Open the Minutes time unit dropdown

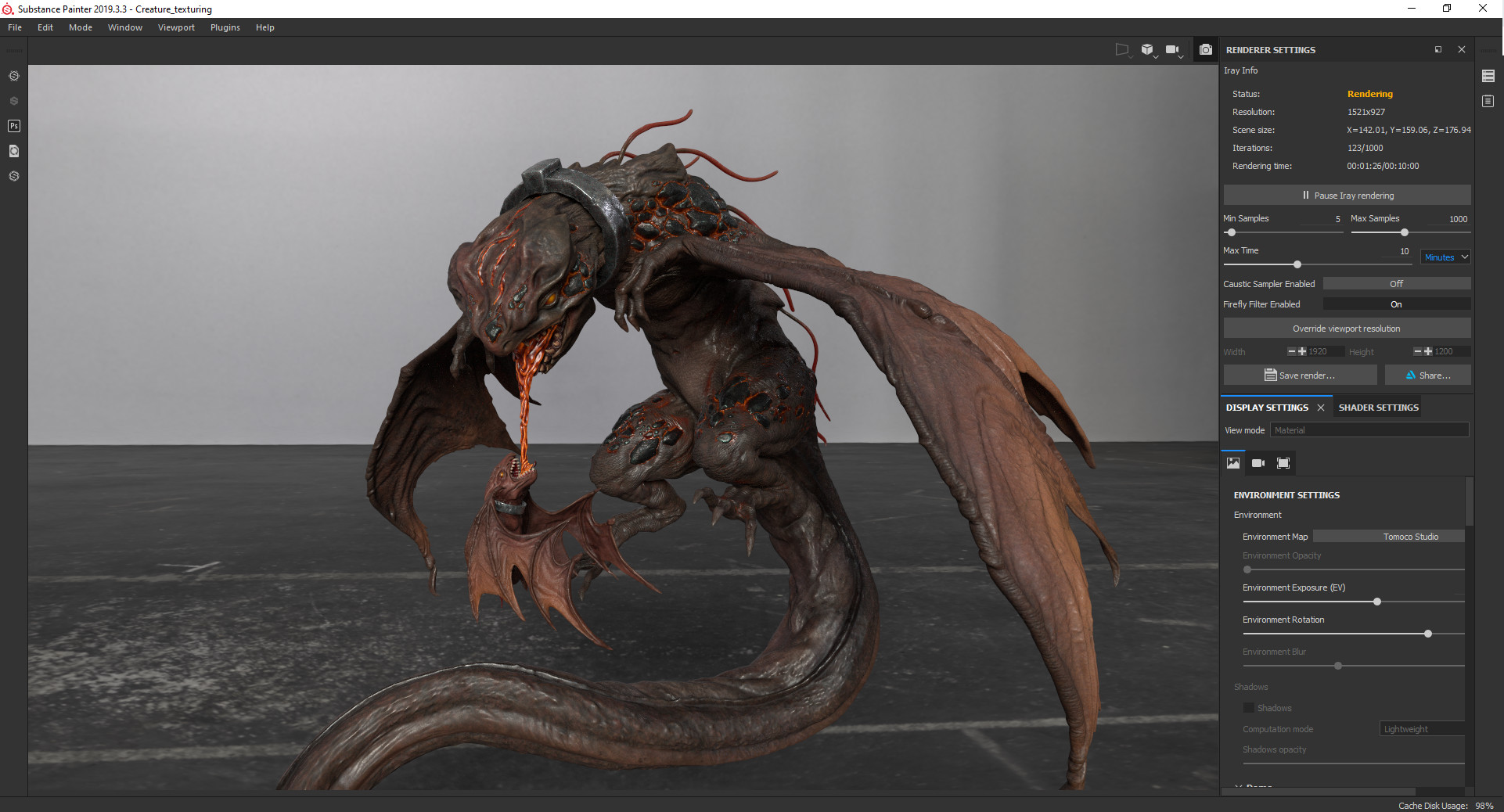[x=1445, y=257]
